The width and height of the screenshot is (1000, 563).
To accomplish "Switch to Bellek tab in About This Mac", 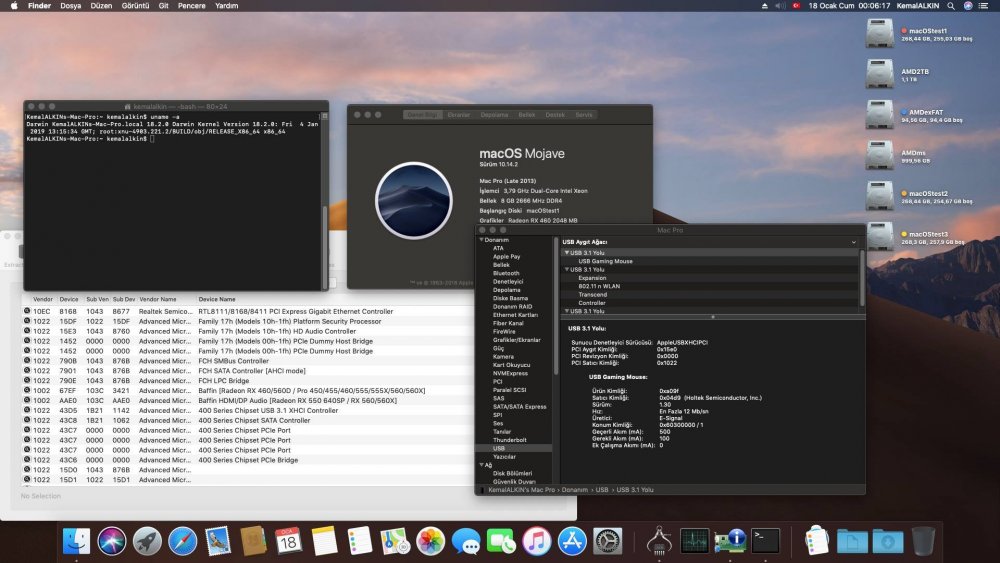I will tap(527, 115).
